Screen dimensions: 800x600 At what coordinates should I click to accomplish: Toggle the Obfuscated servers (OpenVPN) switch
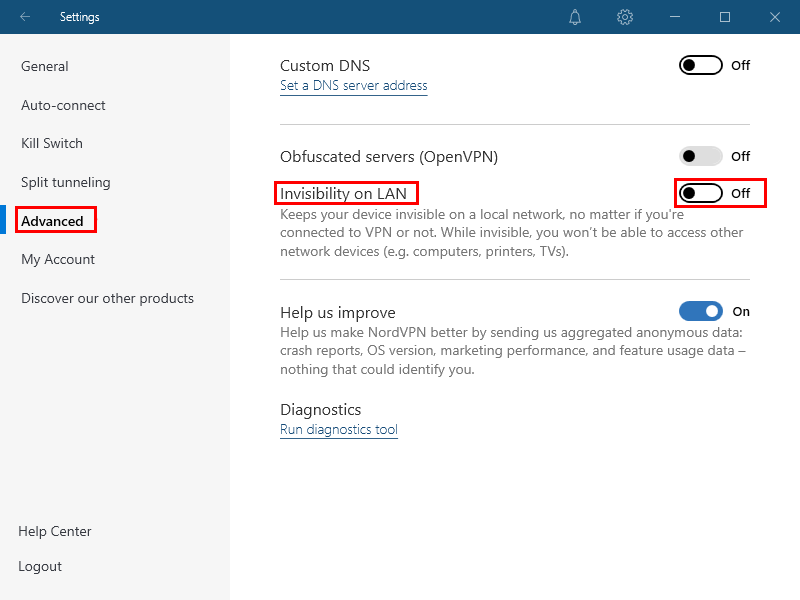(x=700, y=156)
